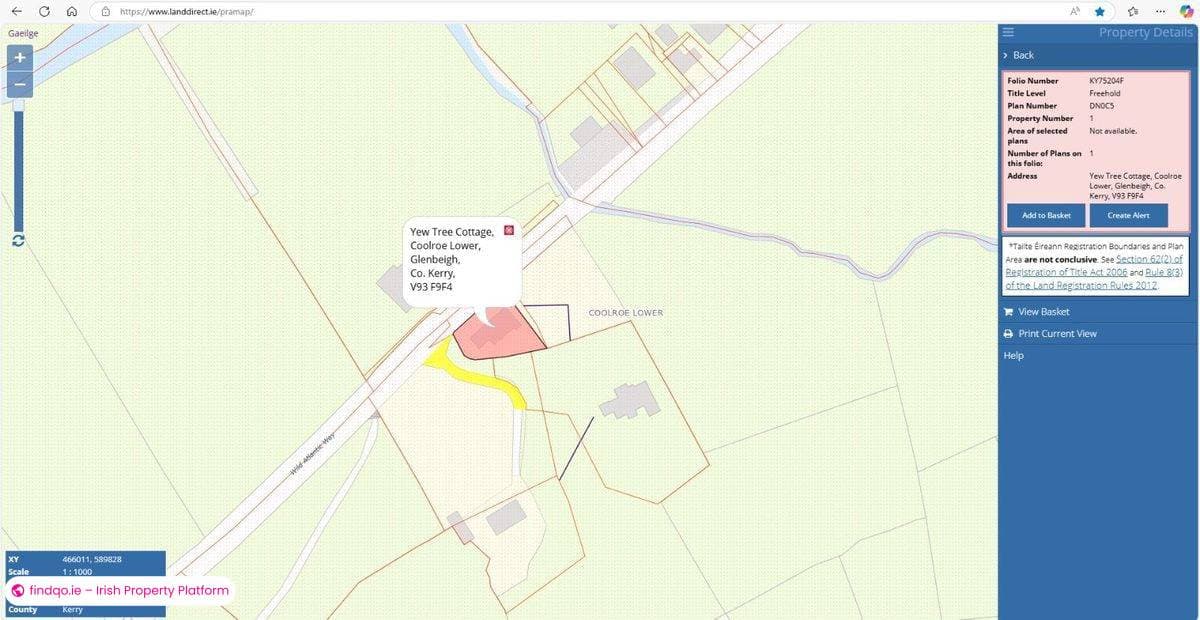The width and height of the screenshot is (1200, 620).
Task: Zoom out with the minus button
Action: tap(20, 84)
